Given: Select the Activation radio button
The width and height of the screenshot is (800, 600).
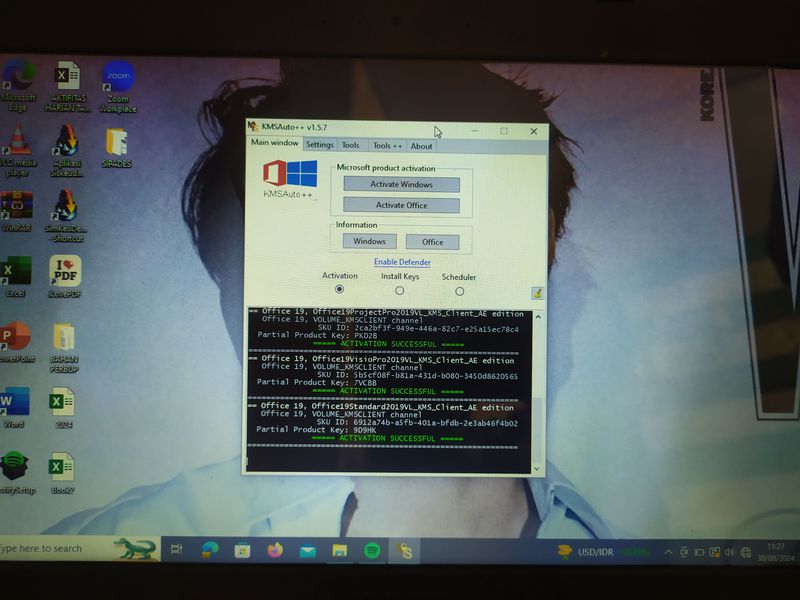Looking at the screenshot, I should (x=340, y=290).
